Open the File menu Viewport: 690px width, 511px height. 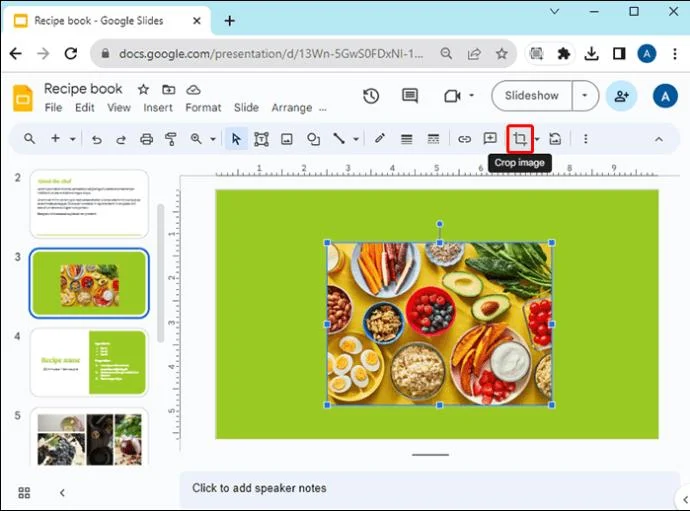click(x=53, y=108)
